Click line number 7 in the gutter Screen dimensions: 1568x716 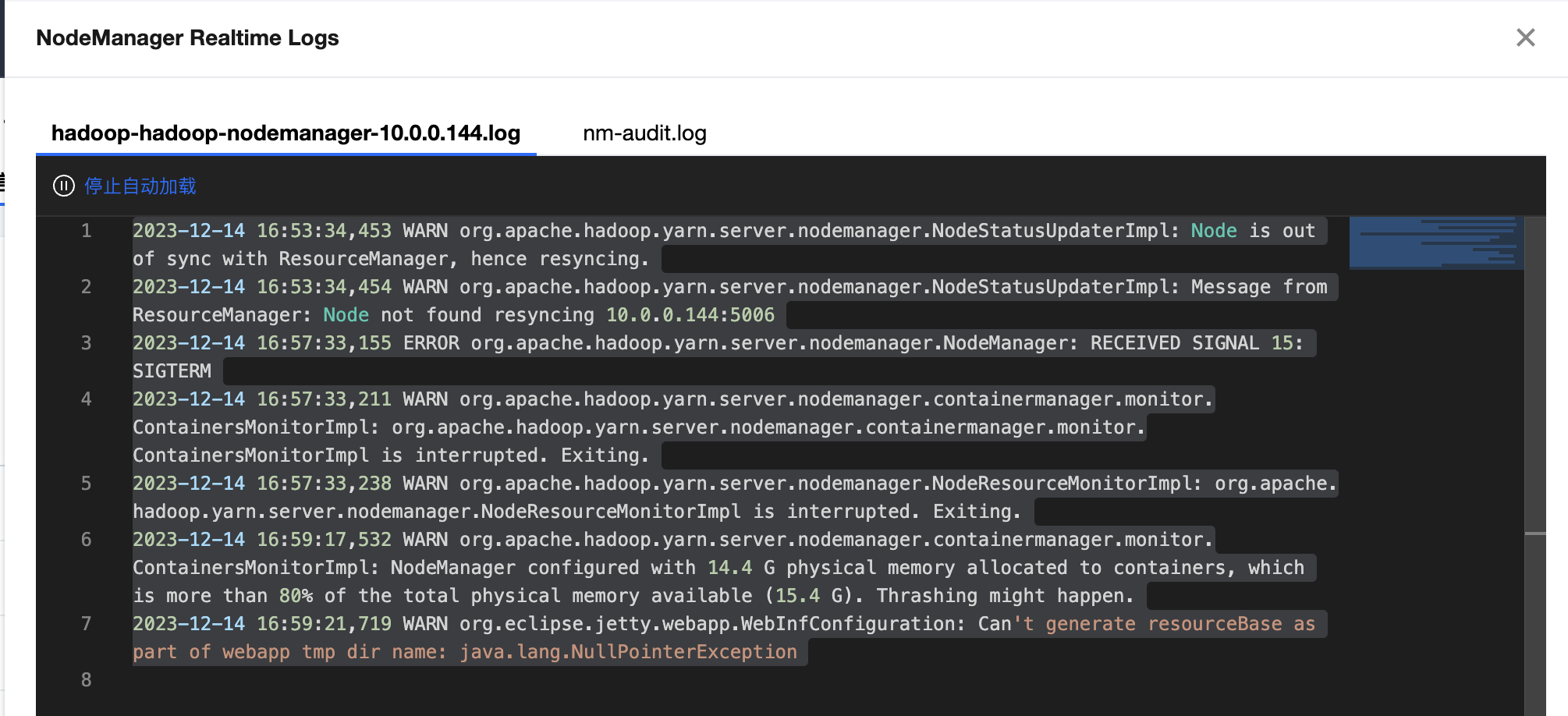(87, 624)
